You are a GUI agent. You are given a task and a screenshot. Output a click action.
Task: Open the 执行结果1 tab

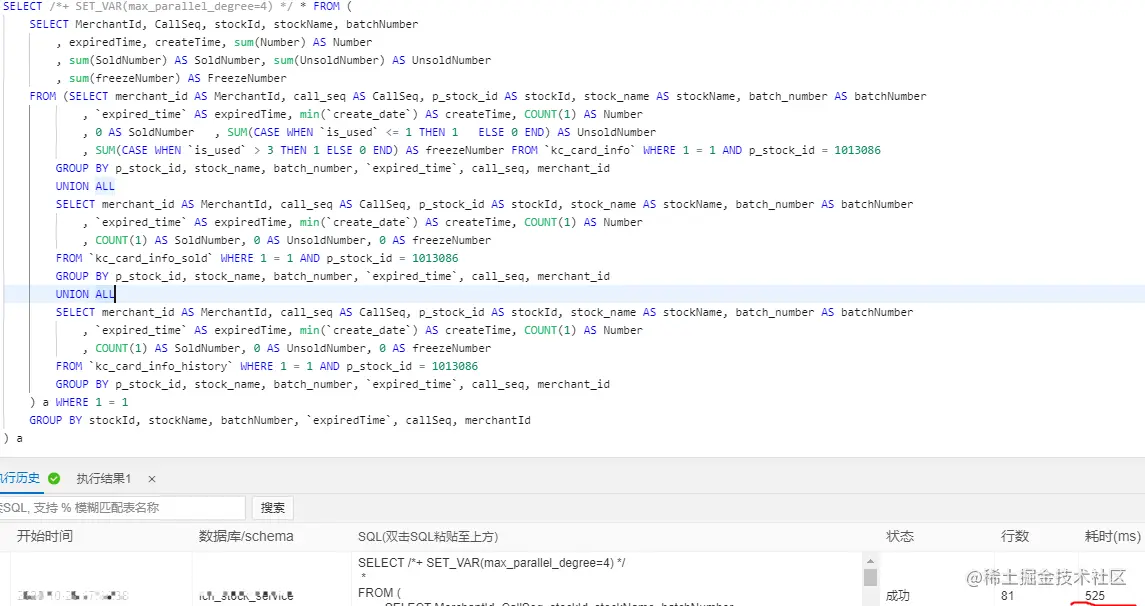point(103,479)
